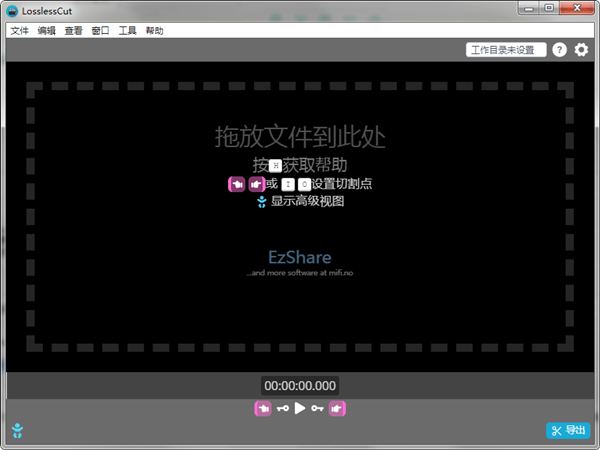600x450 pixels.
Task: Jump to next keyframe using key icon
Action: pos(318,408)
